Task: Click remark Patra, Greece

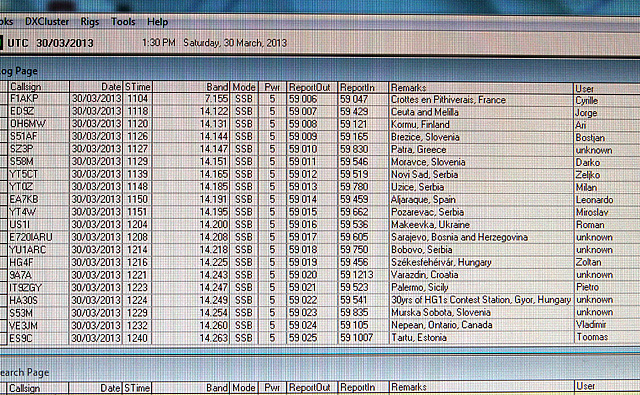Action: click(x=418, y=150)
